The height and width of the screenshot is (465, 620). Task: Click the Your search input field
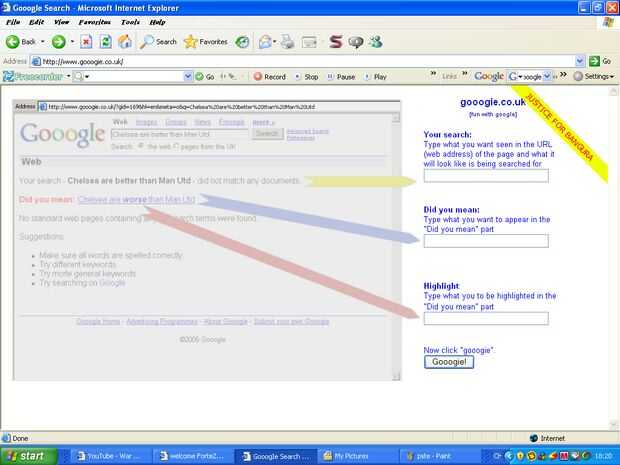click(x=486, y=176)
